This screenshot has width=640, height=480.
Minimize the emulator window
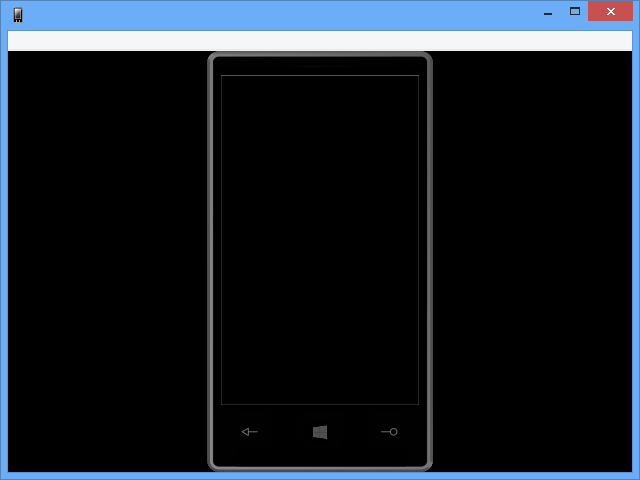548,12
